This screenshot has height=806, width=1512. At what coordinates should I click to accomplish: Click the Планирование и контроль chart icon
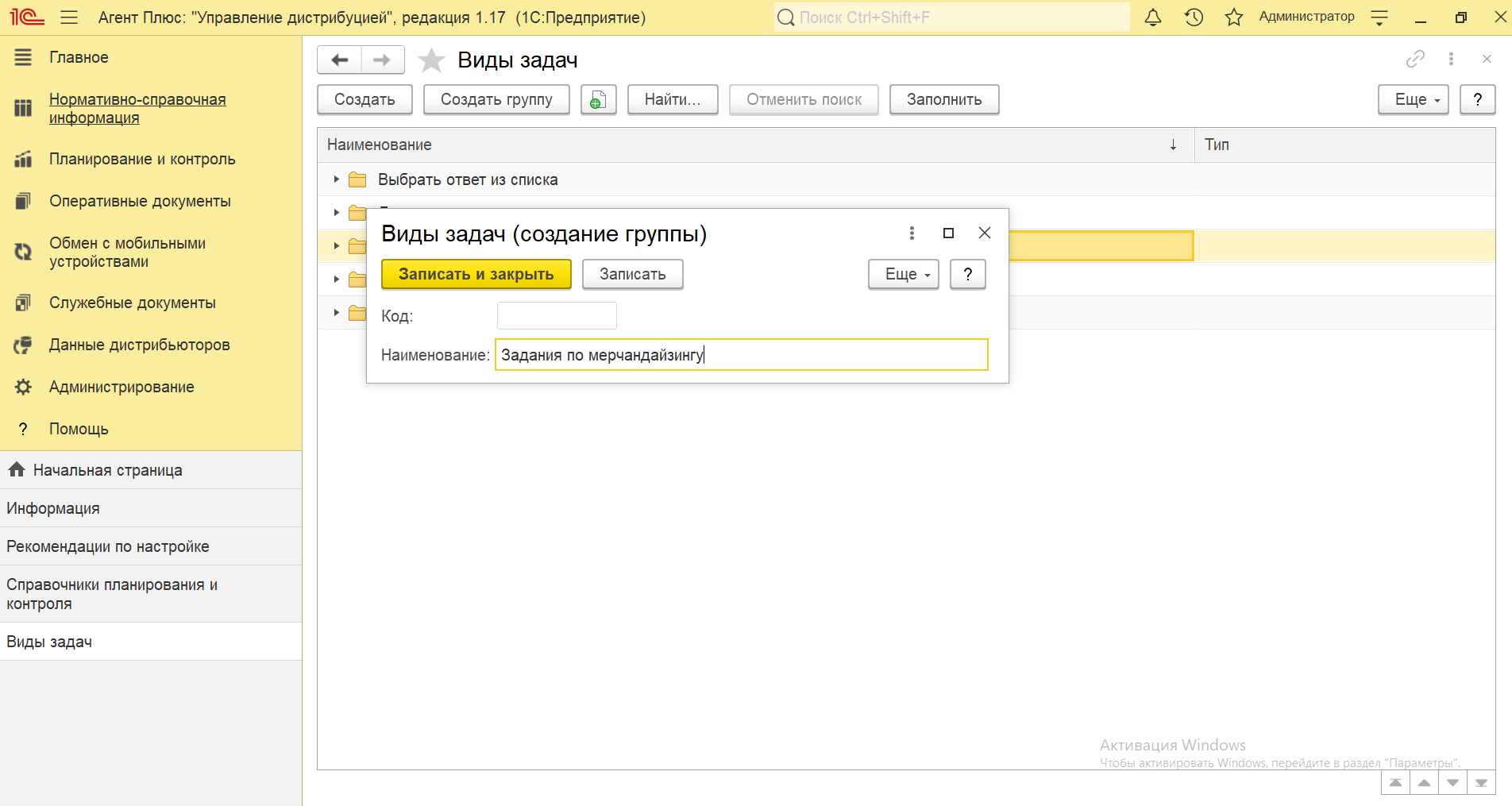[23, 159]
